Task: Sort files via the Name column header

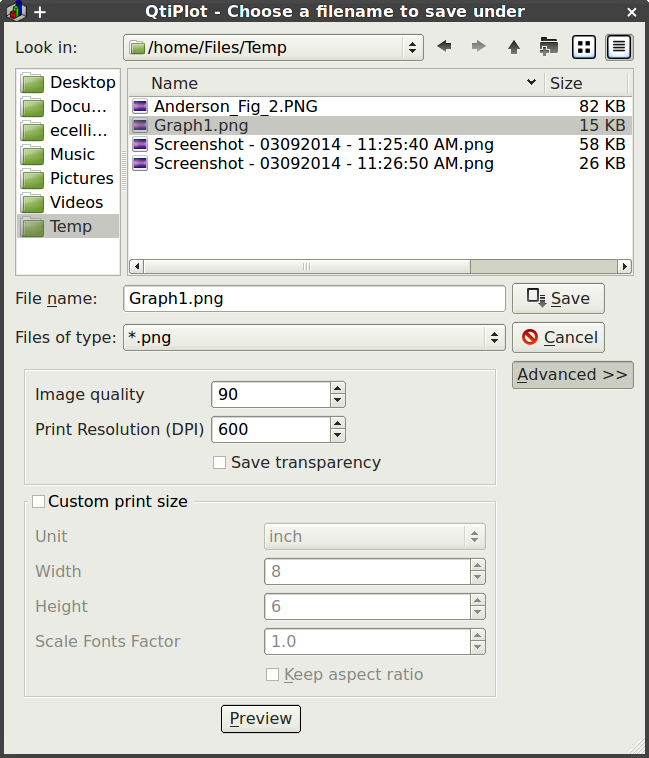Action: (336, 83)
